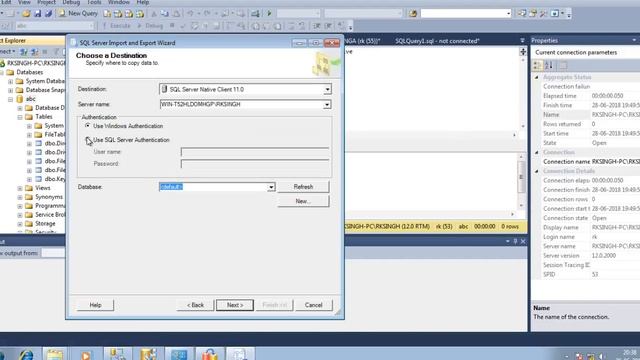Screen dimensions: 640x360
Task: Open the Help menu
Action: tap(142, 2)
